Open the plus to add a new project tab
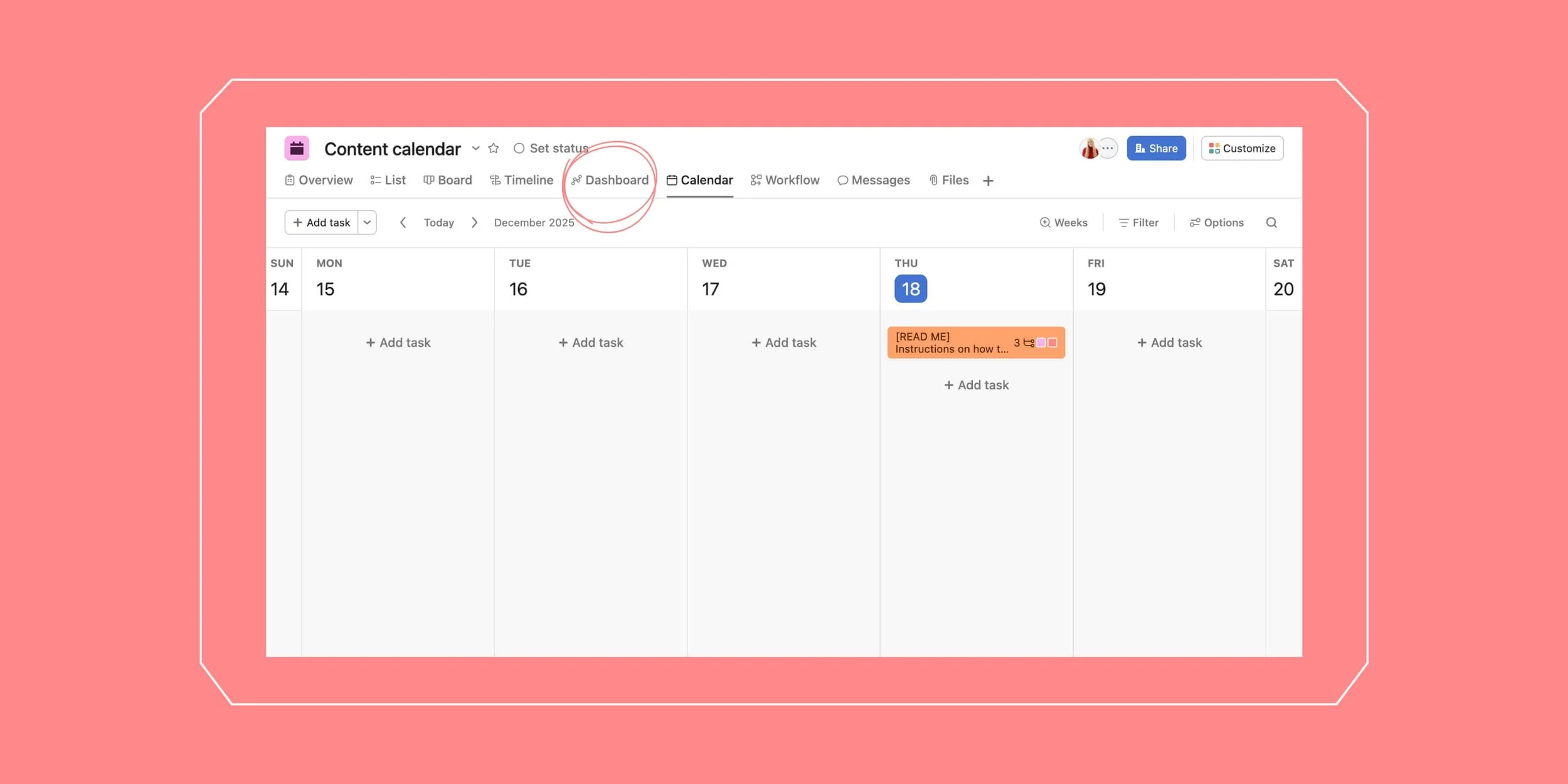1568x784 pixels. (988, 180)
